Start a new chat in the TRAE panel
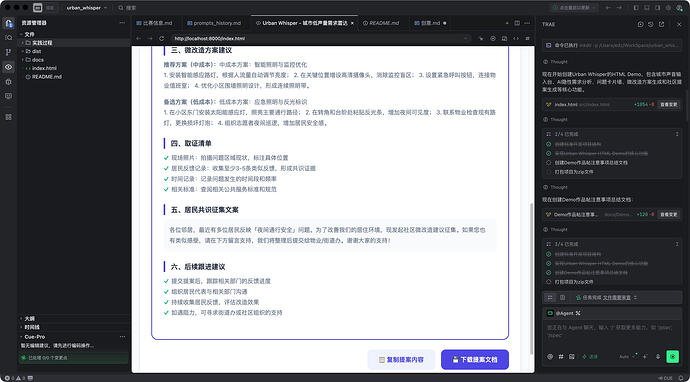This screenshot has width=690, height=382. 641,24
